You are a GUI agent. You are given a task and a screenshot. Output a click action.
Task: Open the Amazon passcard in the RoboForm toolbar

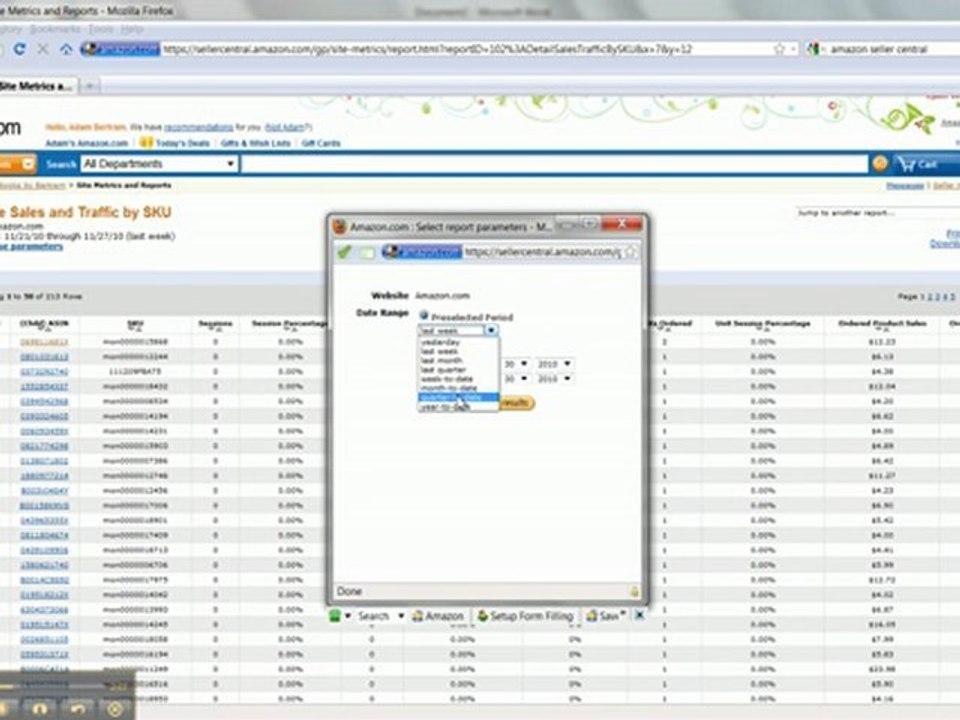pyautogui.click(x=438, y=616)
